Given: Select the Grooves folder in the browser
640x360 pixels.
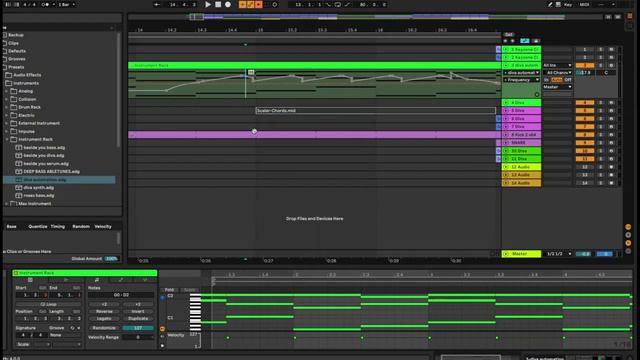Looking at the screenshot, I should click(x=17, y=59).
